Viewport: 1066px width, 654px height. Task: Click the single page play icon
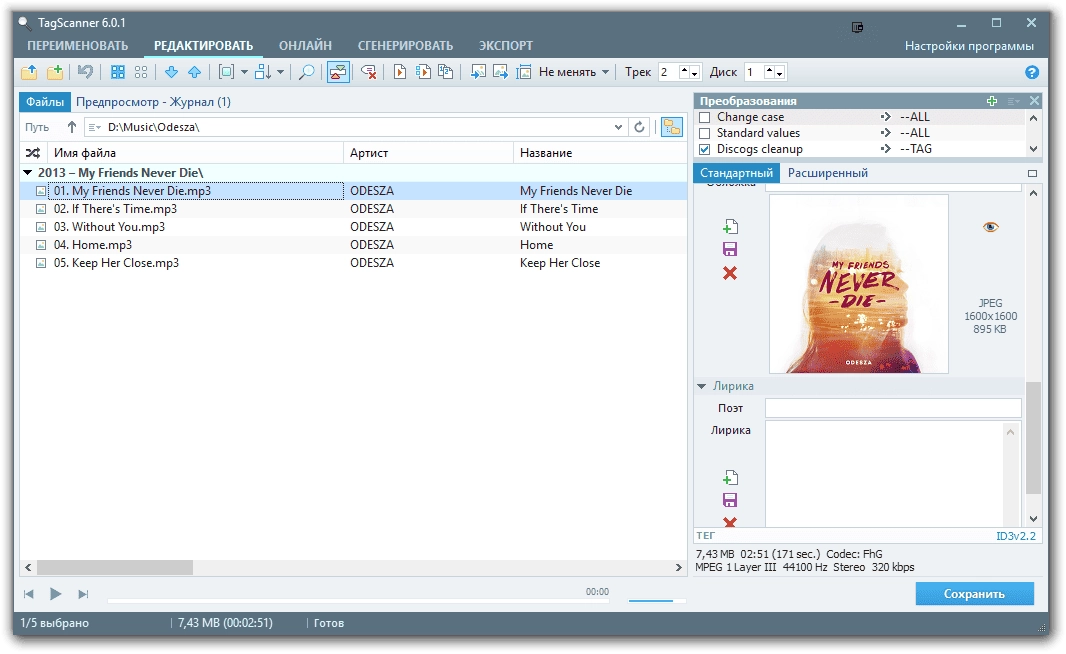[x=400, y=72]
